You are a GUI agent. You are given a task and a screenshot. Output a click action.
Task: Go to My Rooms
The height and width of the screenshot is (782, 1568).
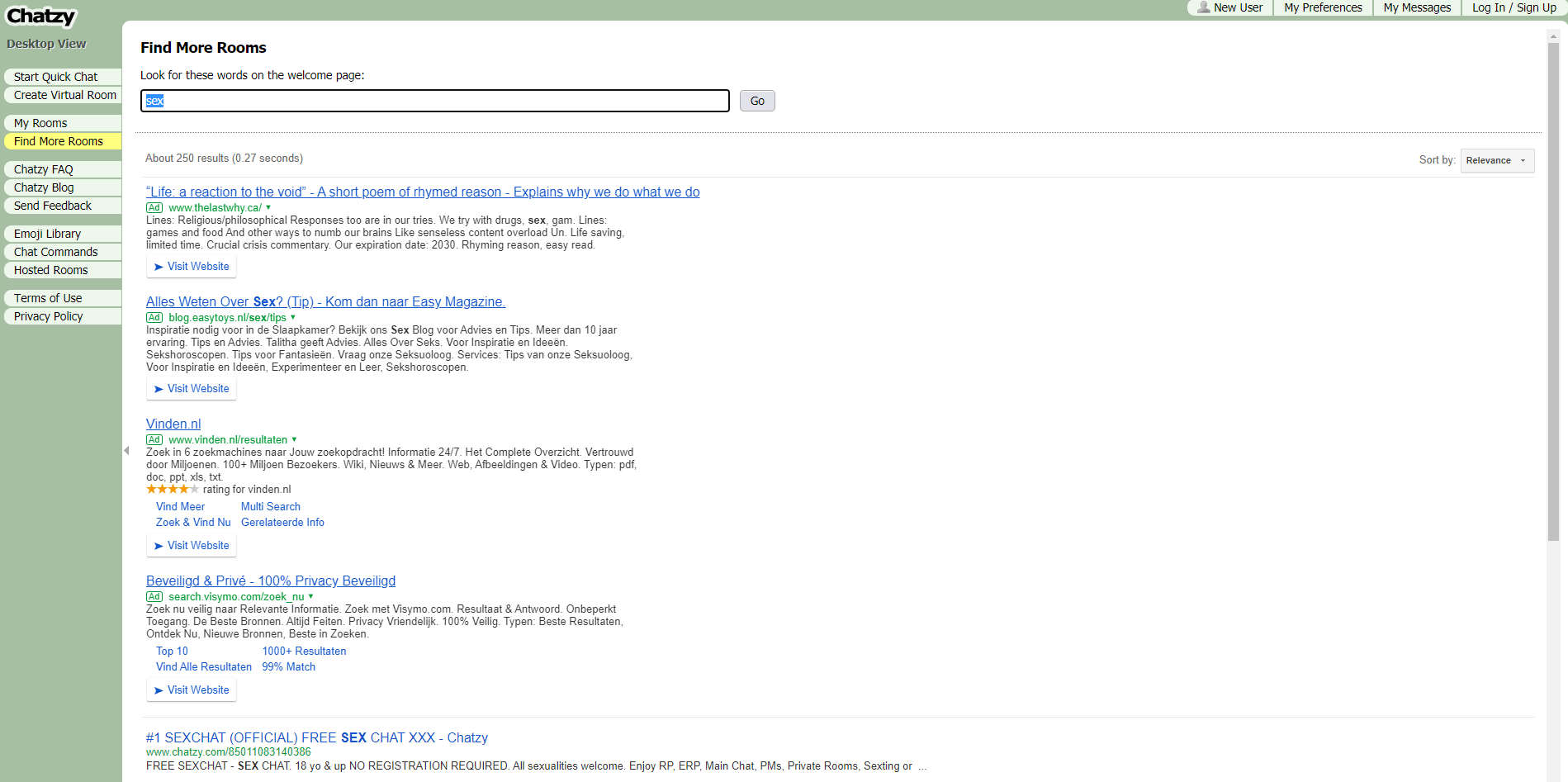[63, 123]
